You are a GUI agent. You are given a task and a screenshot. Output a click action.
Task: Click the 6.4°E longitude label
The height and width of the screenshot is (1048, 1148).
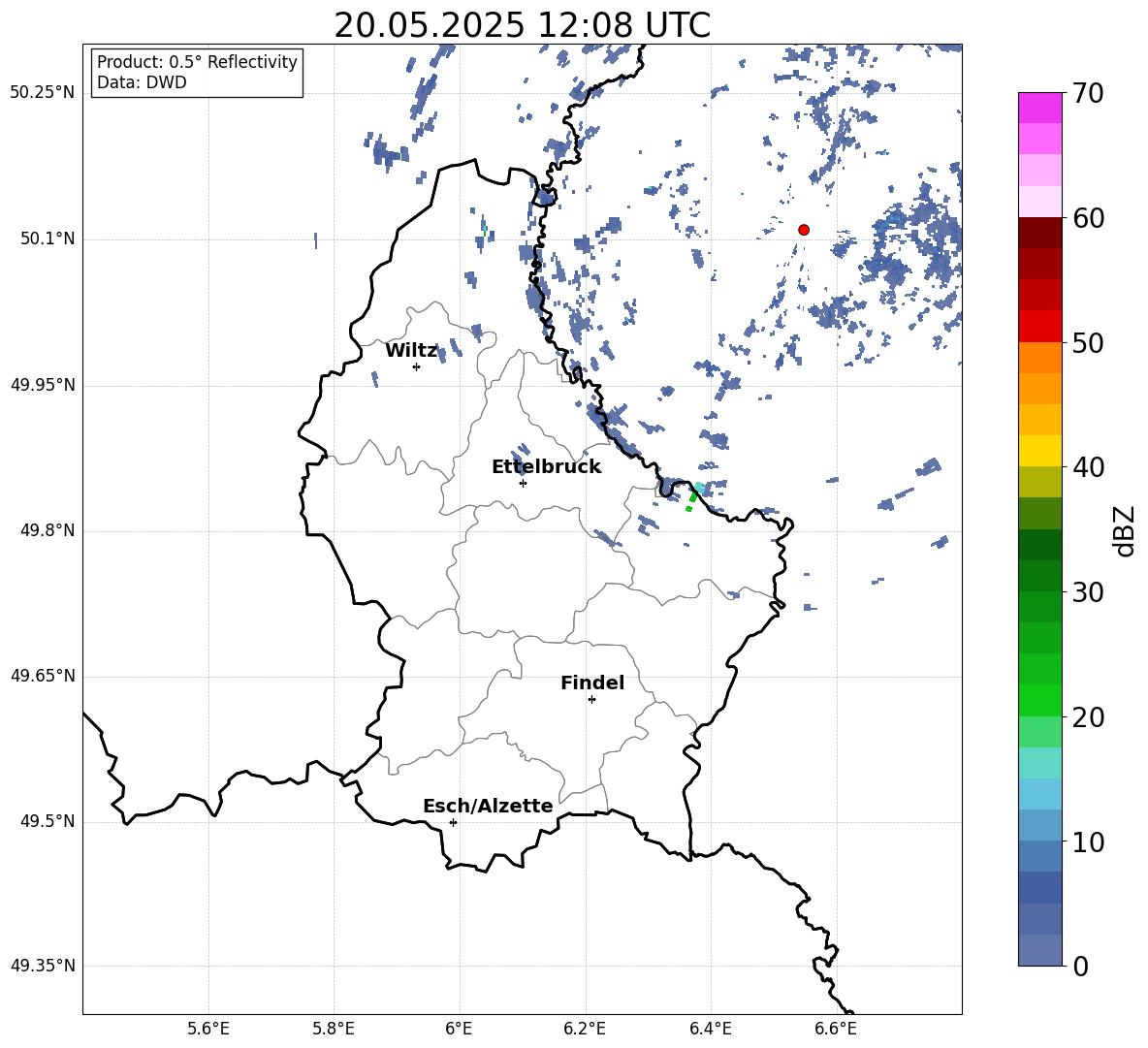(x=710, y=1029)
